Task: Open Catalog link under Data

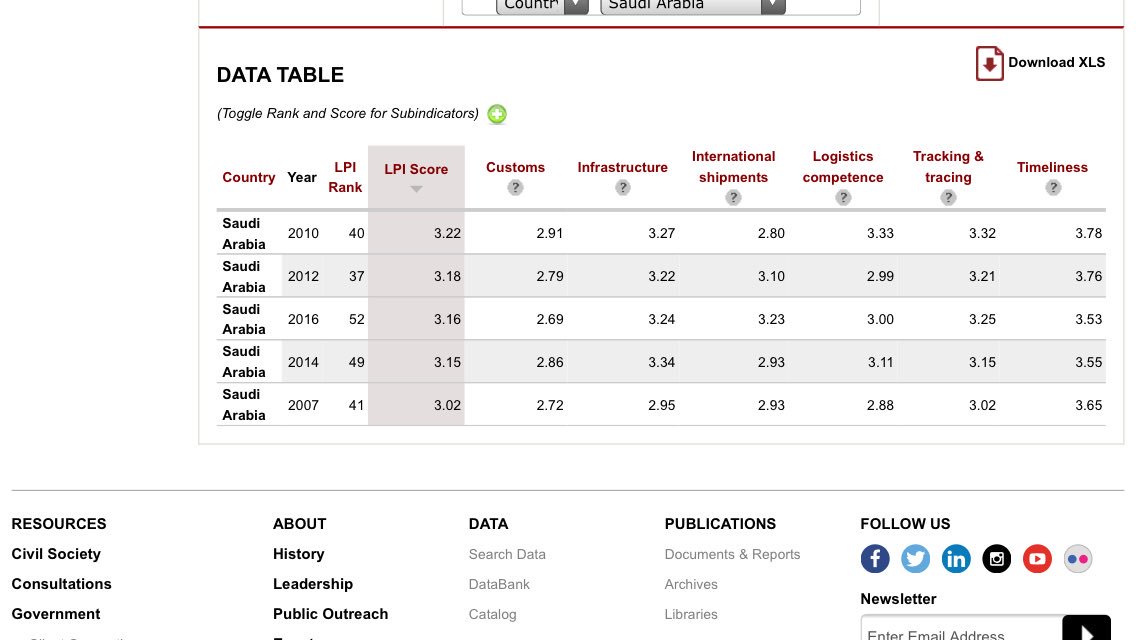Action: tap(493, 615)
